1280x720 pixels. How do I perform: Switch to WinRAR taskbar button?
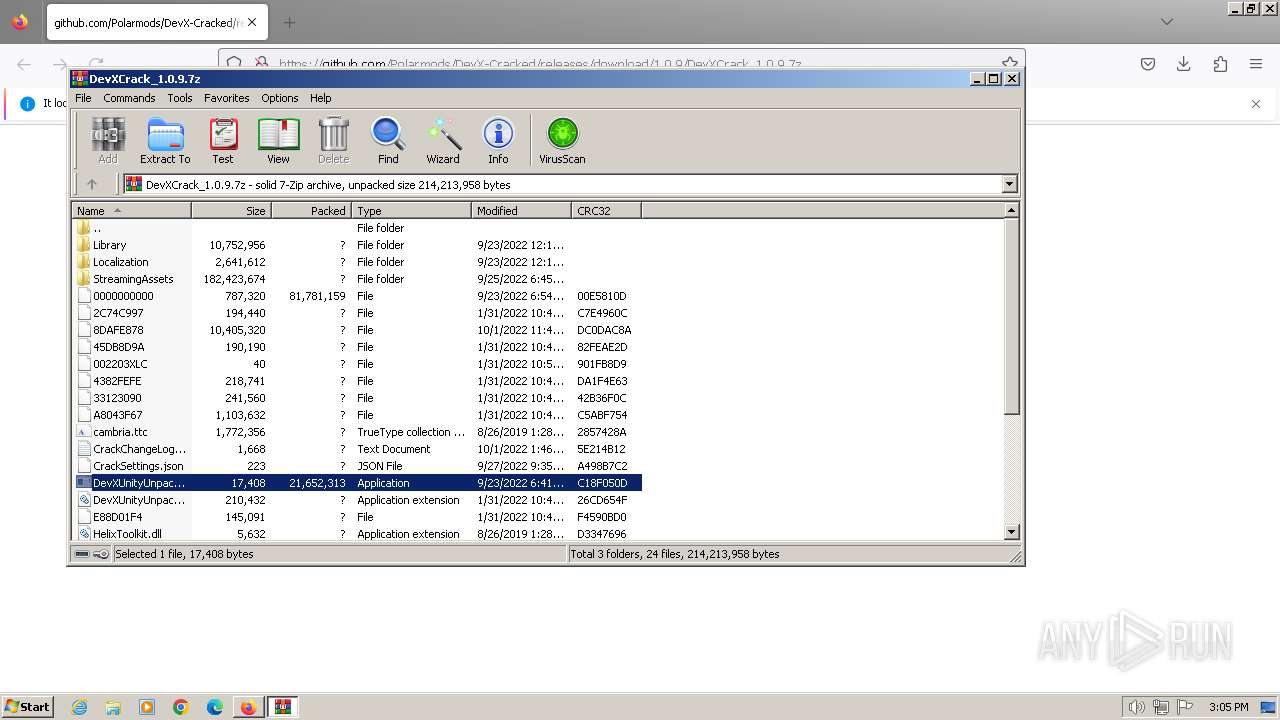click(283, 707)
